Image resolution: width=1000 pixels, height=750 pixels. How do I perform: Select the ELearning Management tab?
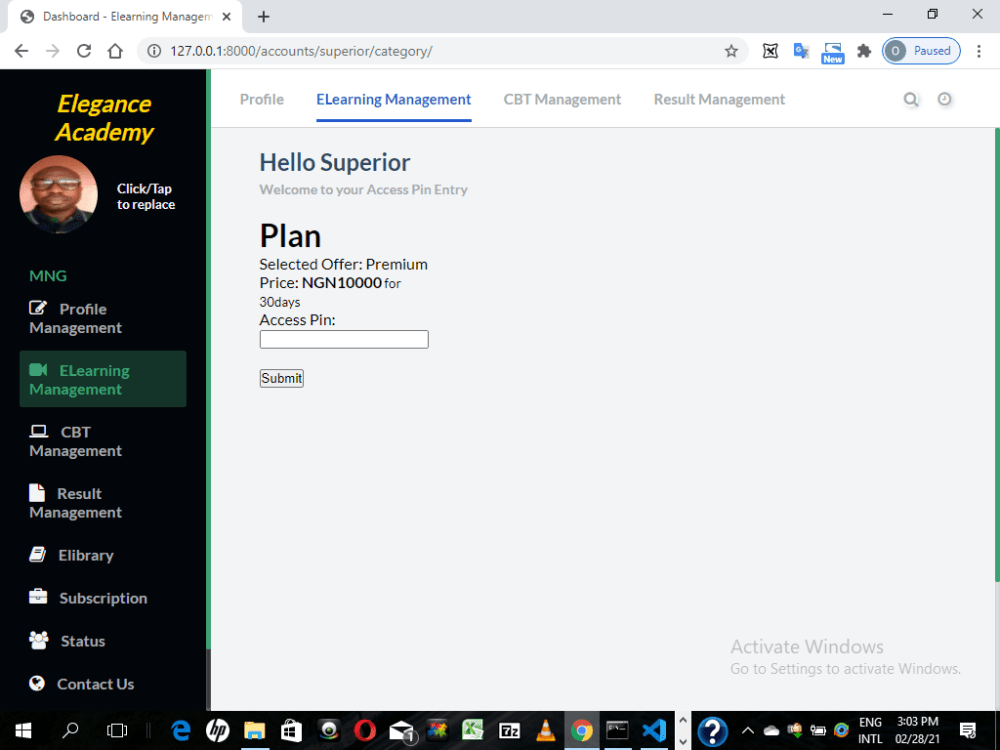[393, 99]
